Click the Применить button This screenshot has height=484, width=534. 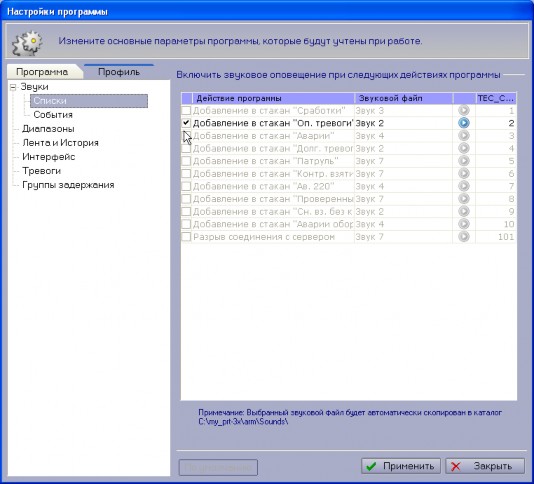coord(400,466)
